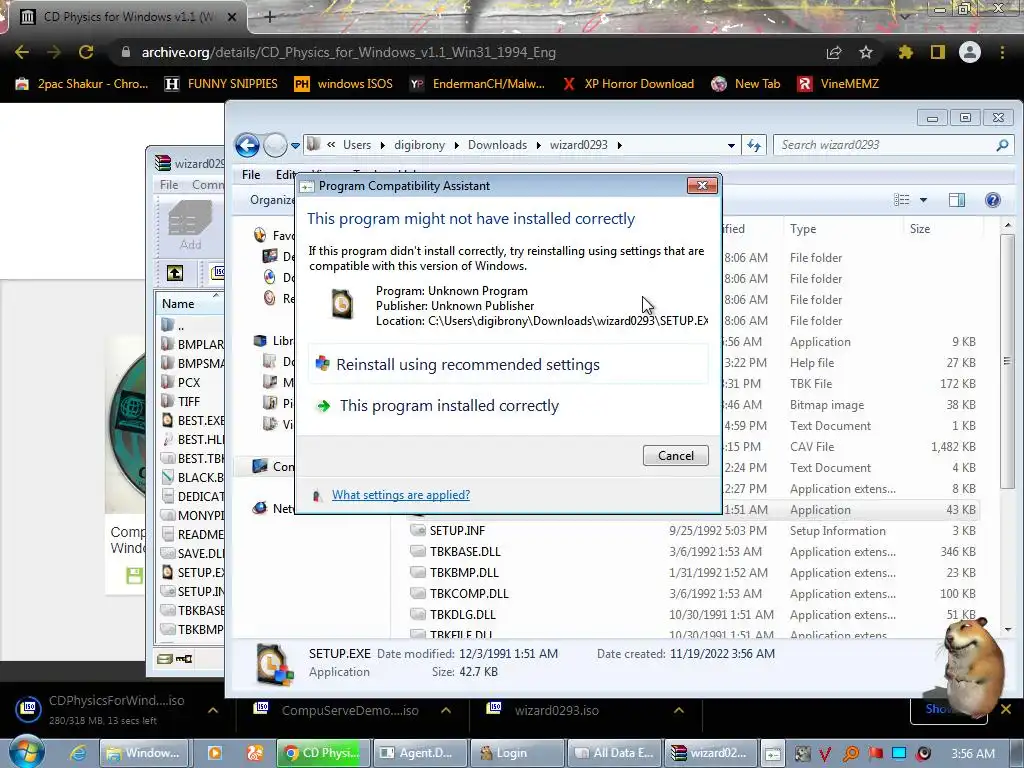Open What settings are applied link
Image resolution: width=1024 pixels, height=768 pixels.
tap(400, 495)
